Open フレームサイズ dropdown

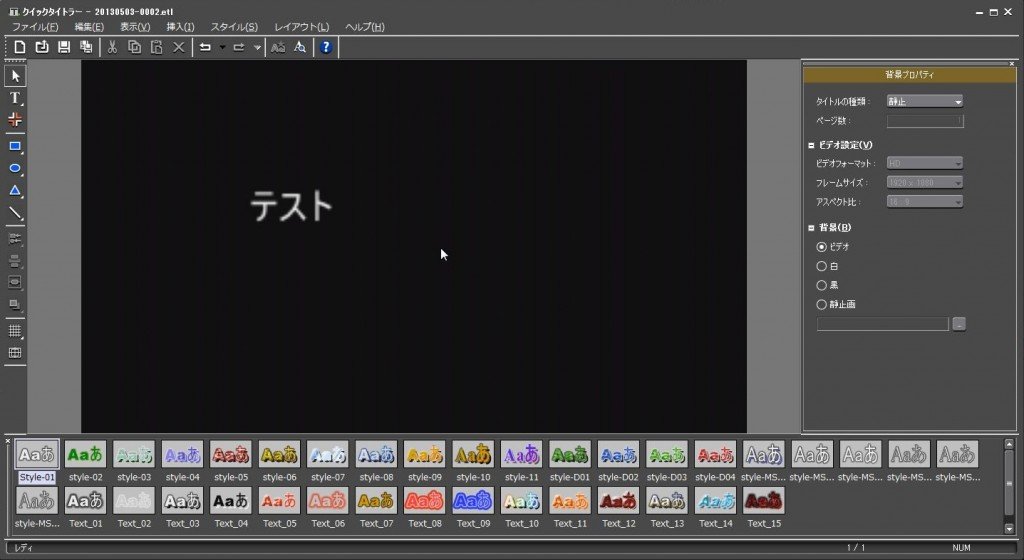[x=925, y=183]
